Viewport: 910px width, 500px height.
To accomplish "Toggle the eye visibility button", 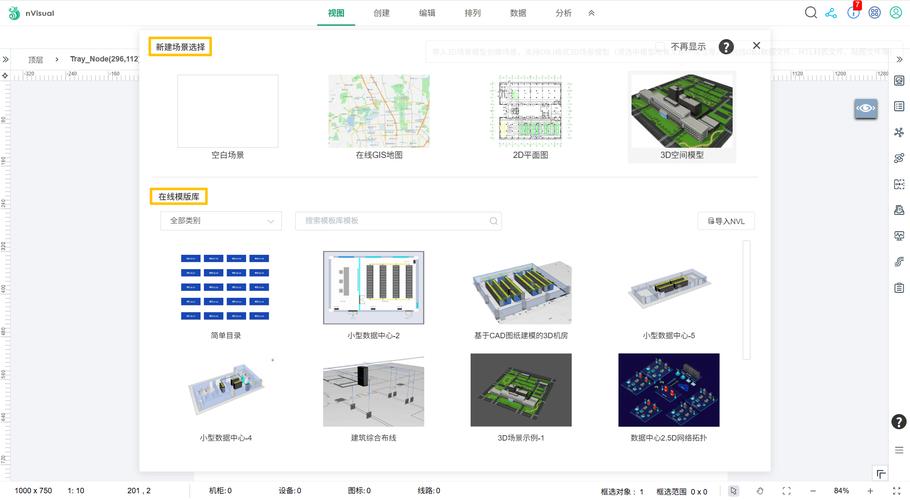I will [865, 108].
